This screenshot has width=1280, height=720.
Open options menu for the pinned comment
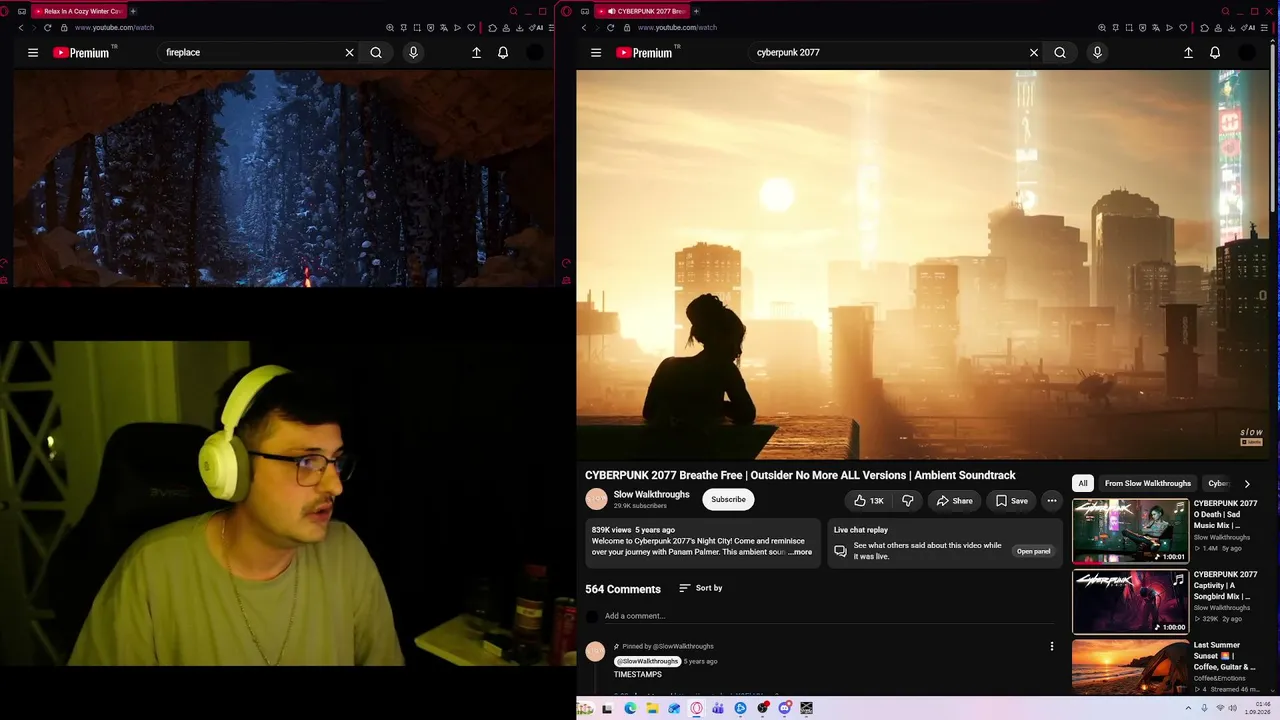coord(1051,647)
